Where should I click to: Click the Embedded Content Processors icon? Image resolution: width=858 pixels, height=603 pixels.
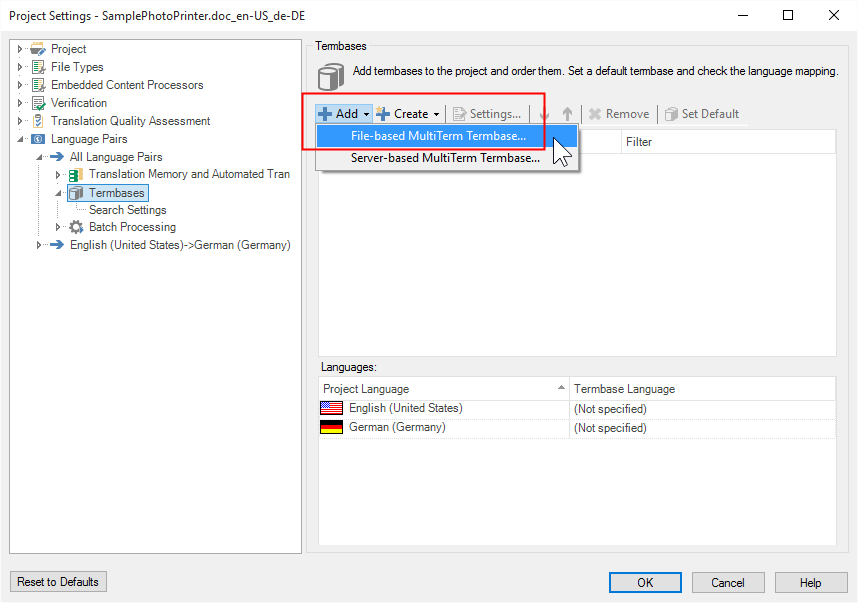click(39, 85)
